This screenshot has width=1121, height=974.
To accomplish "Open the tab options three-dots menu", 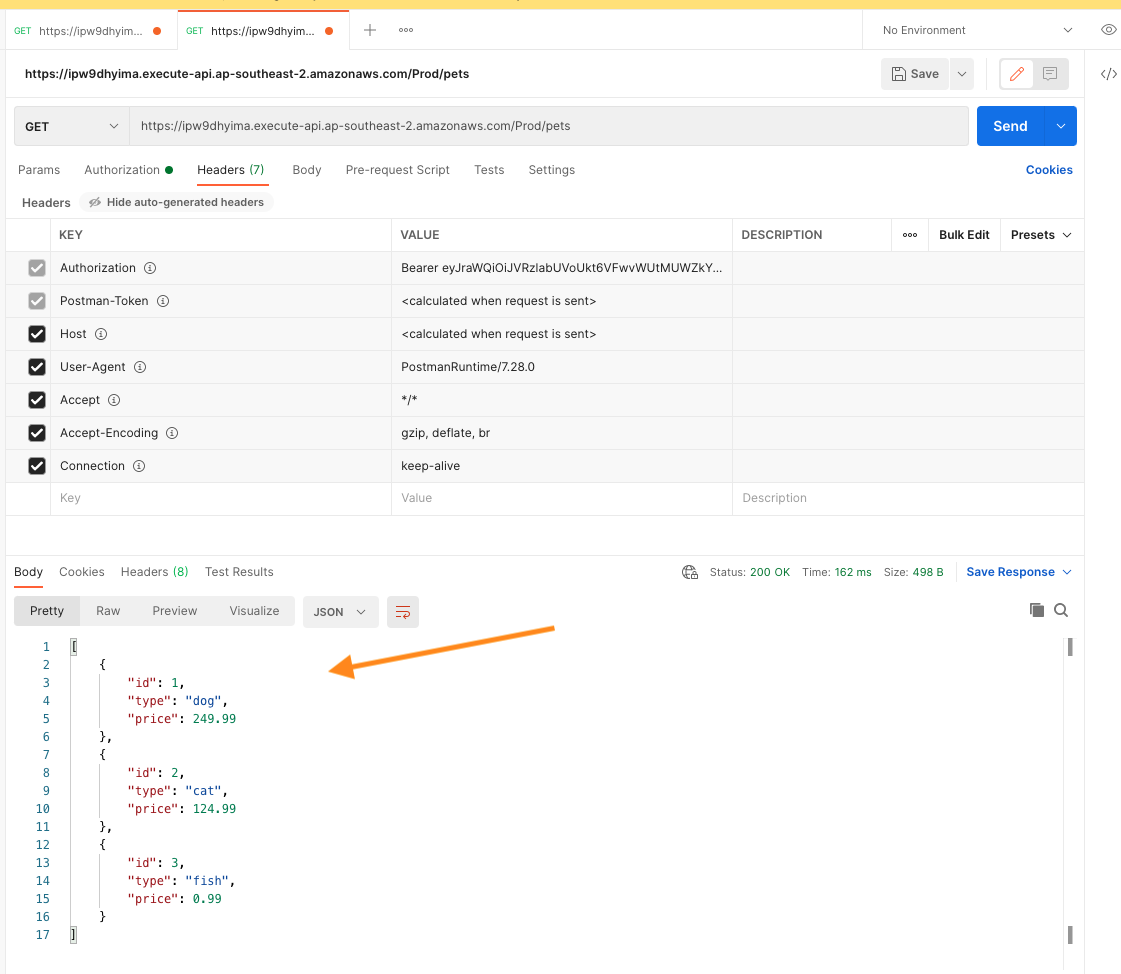I will 406,30.
